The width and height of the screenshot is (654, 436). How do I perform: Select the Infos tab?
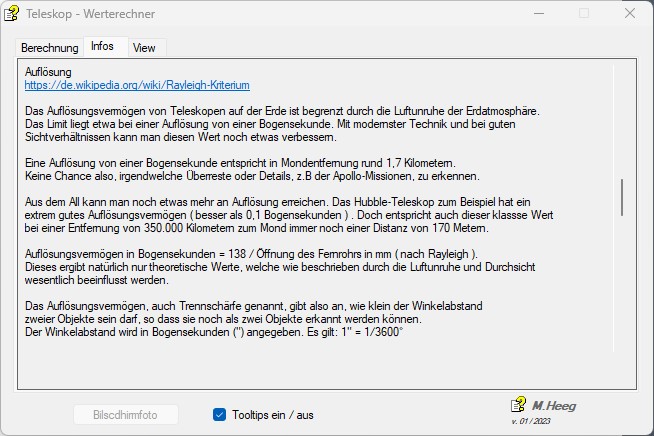(102, 46)
